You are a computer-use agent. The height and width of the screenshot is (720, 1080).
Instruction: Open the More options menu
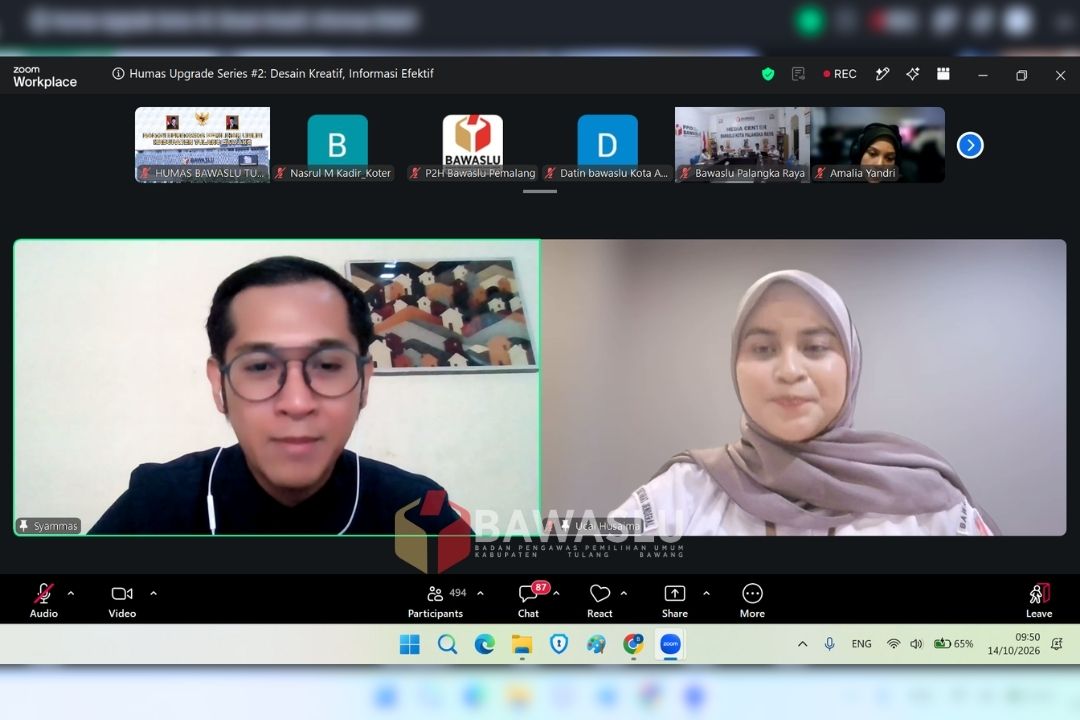click(752, 601)
